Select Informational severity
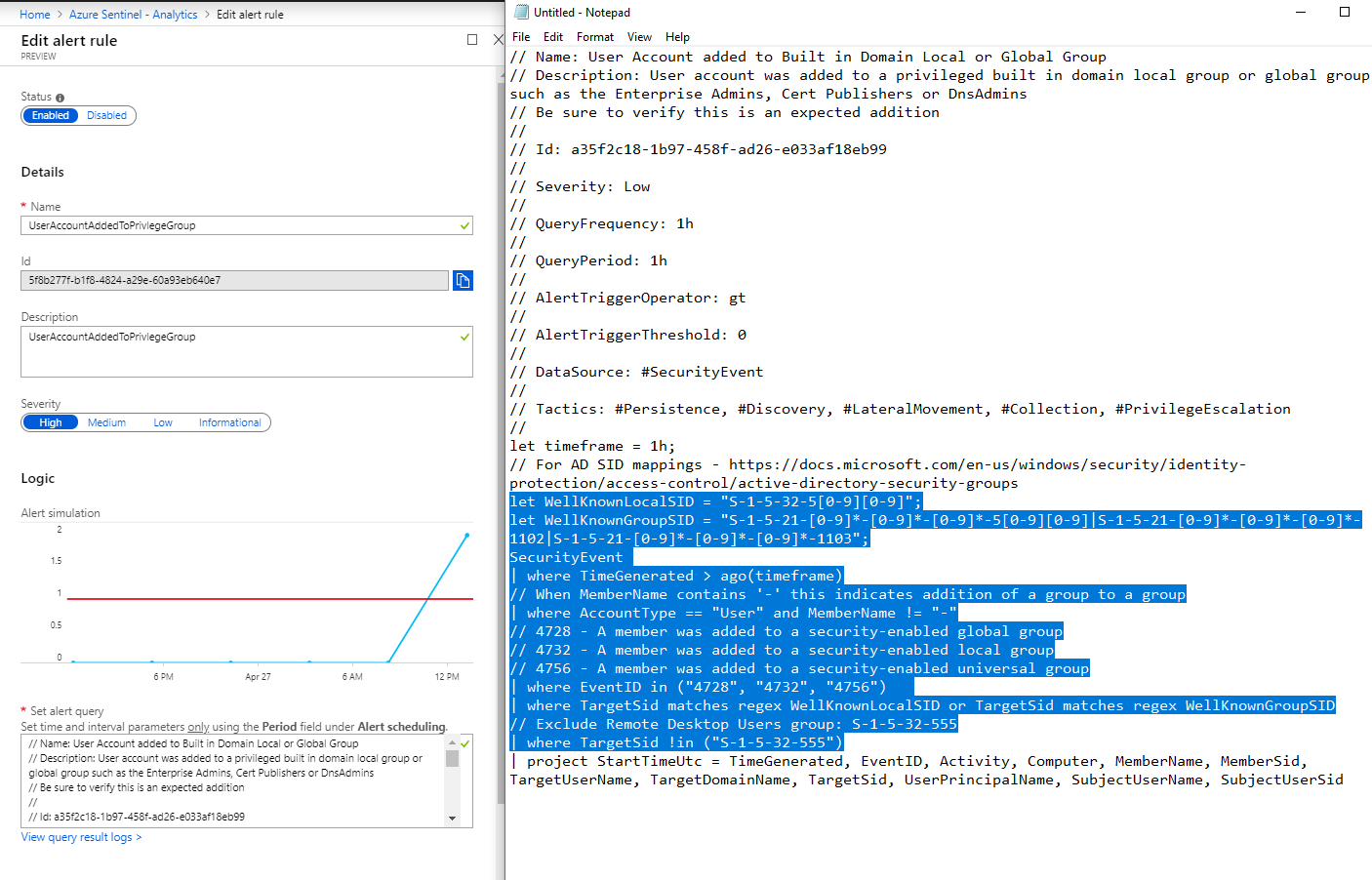1372x880 pixels. pyautogui.click(x=230, y=422)
